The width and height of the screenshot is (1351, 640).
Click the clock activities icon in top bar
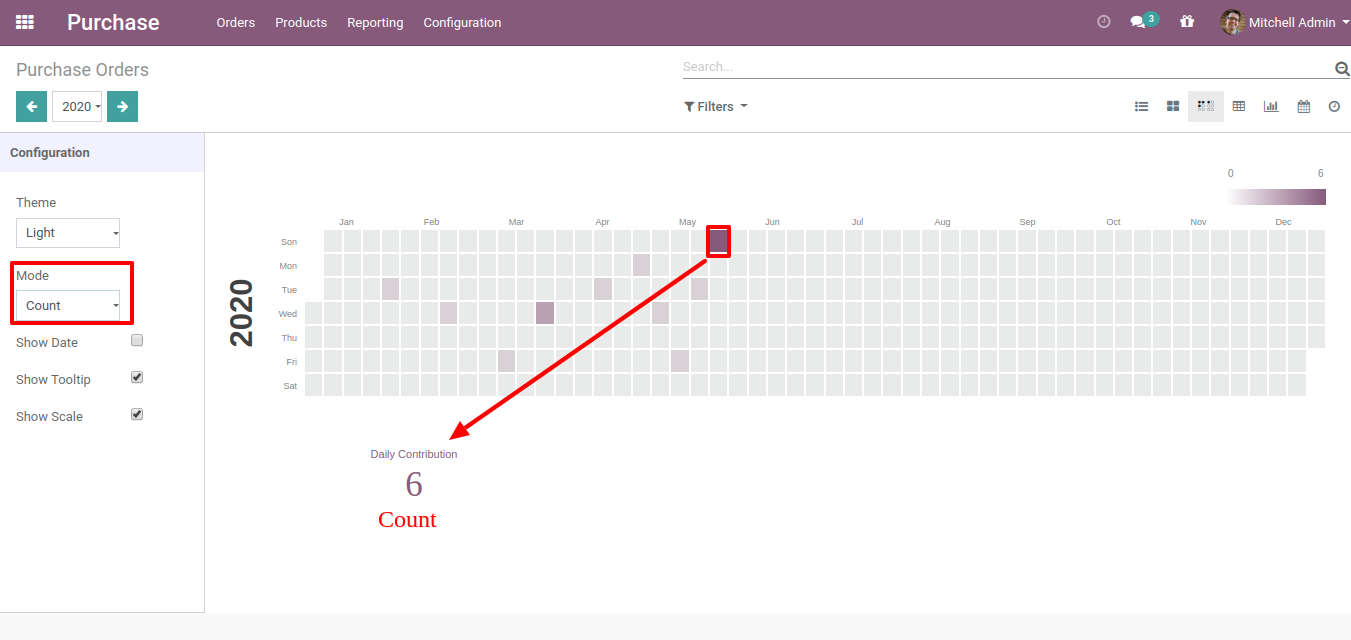coord(1104,22)
